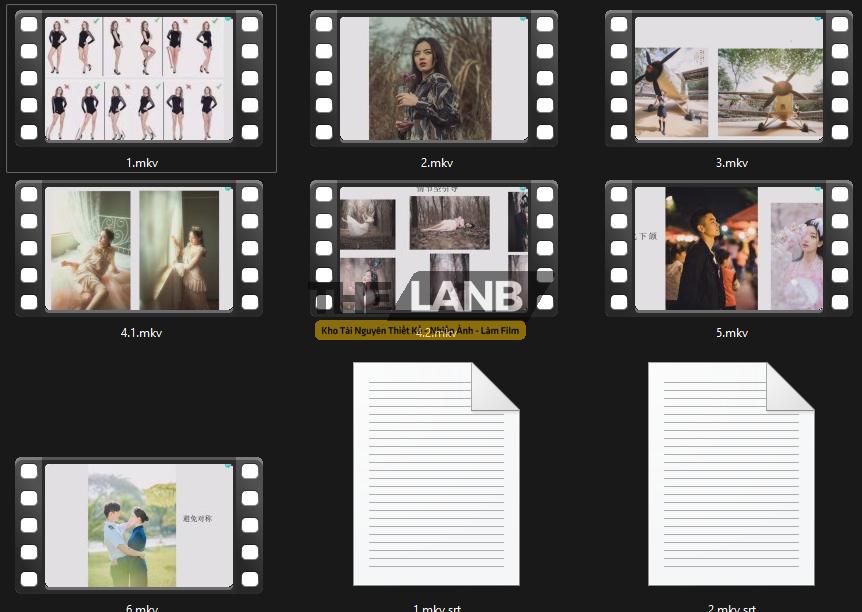Click the "2.mkv.srt" file name label
The height and width of the screenshot is (612, 862).
point(731,607)
